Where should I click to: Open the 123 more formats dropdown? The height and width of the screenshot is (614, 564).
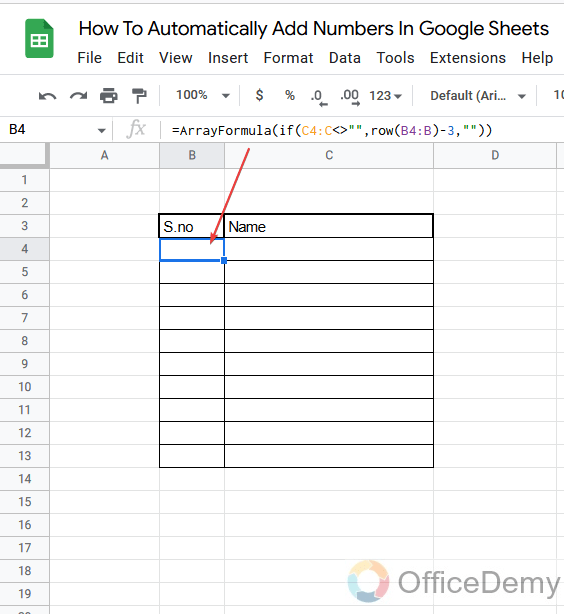385,96
